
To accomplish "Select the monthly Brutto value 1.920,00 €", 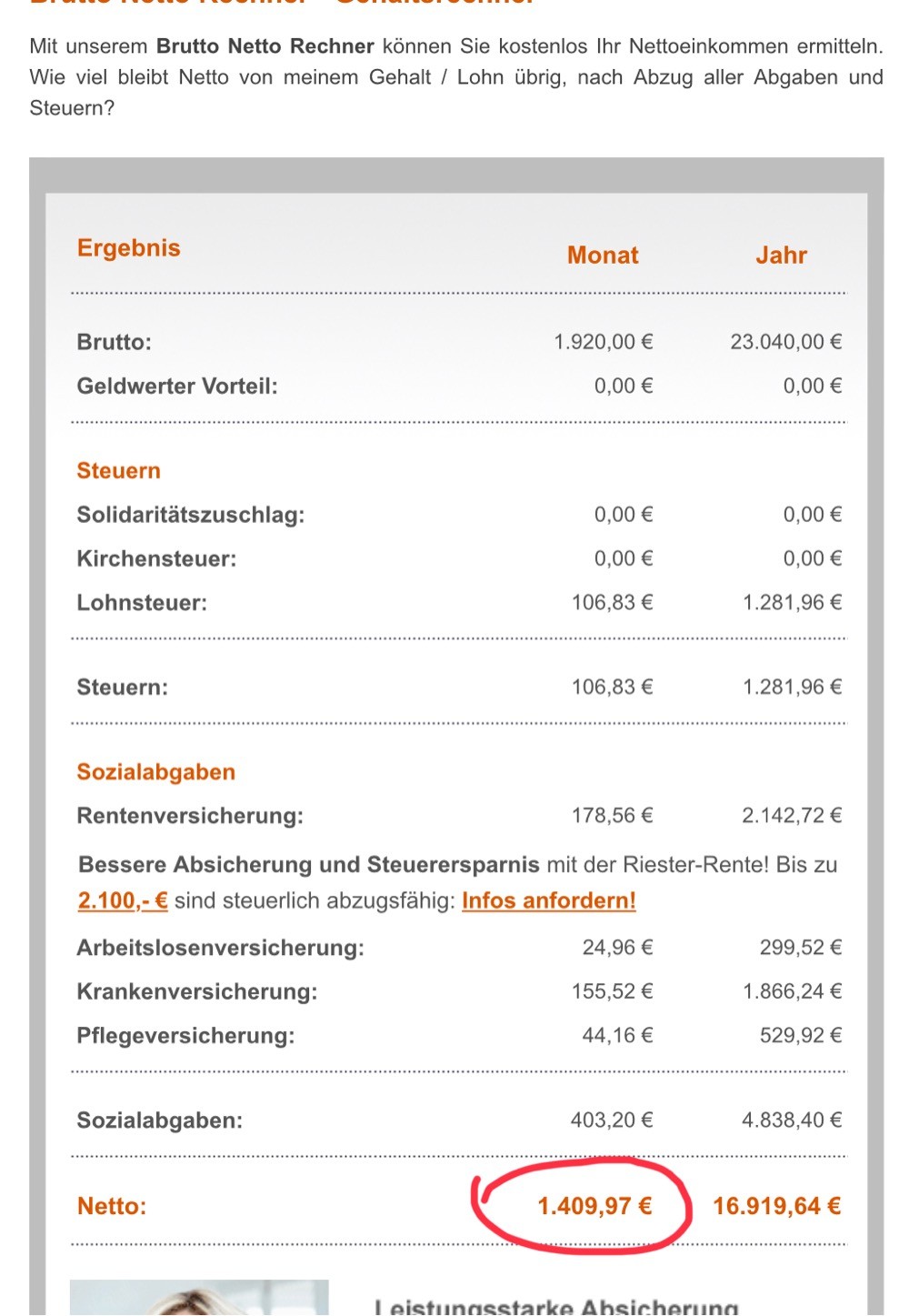I will tap(604, 342).
